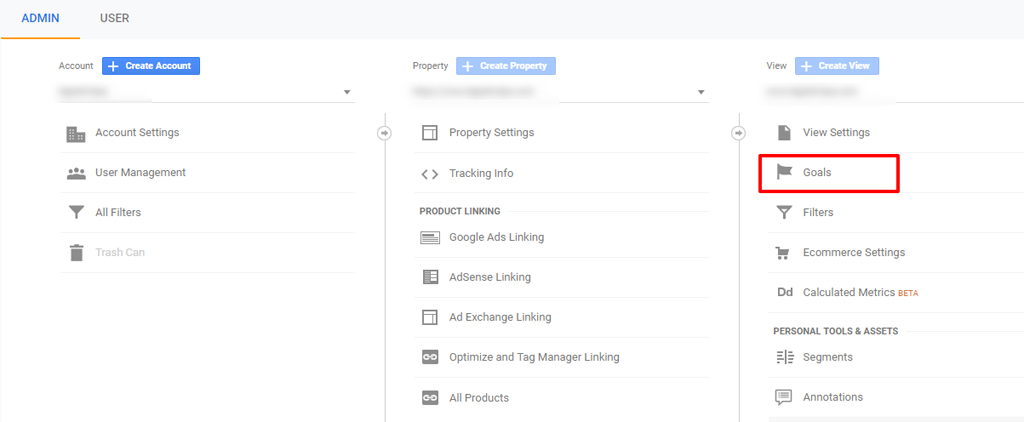1024x422 pixels.
Task: Click arrow circle between Account and Property columns
Action: pos(384,133)
